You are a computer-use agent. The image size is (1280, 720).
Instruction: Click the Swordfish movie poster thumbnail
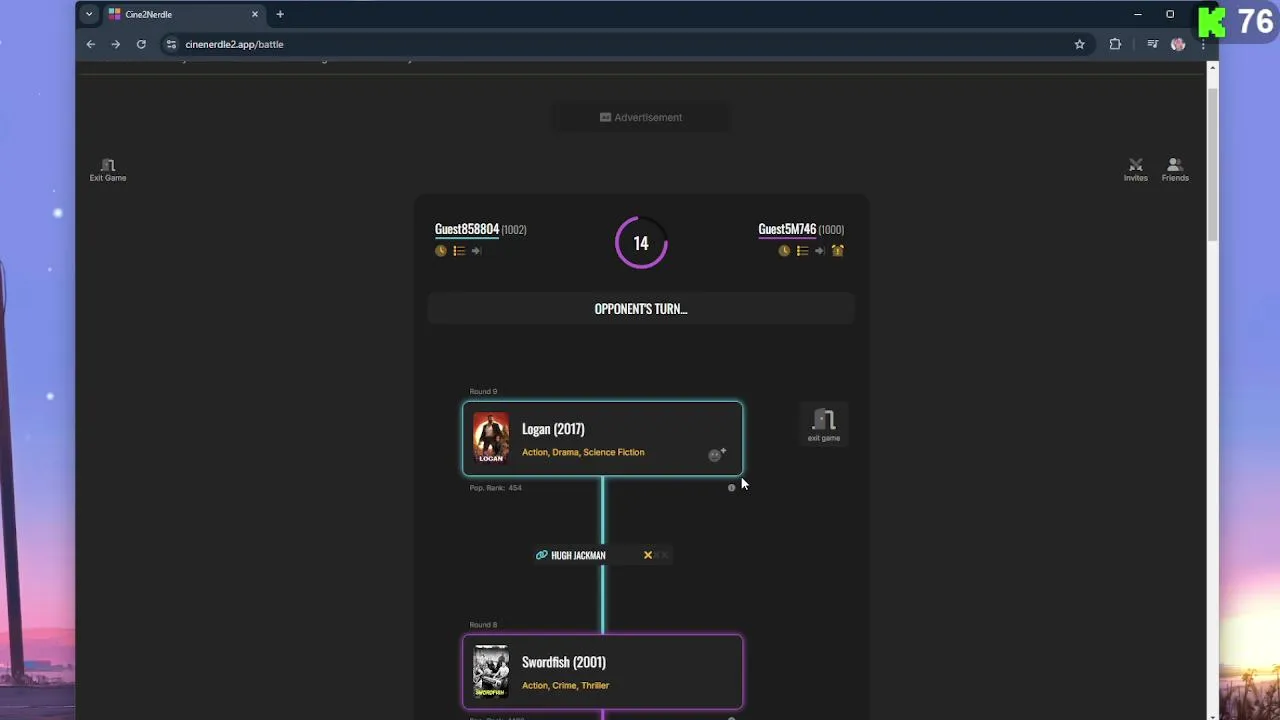point(490,671)
